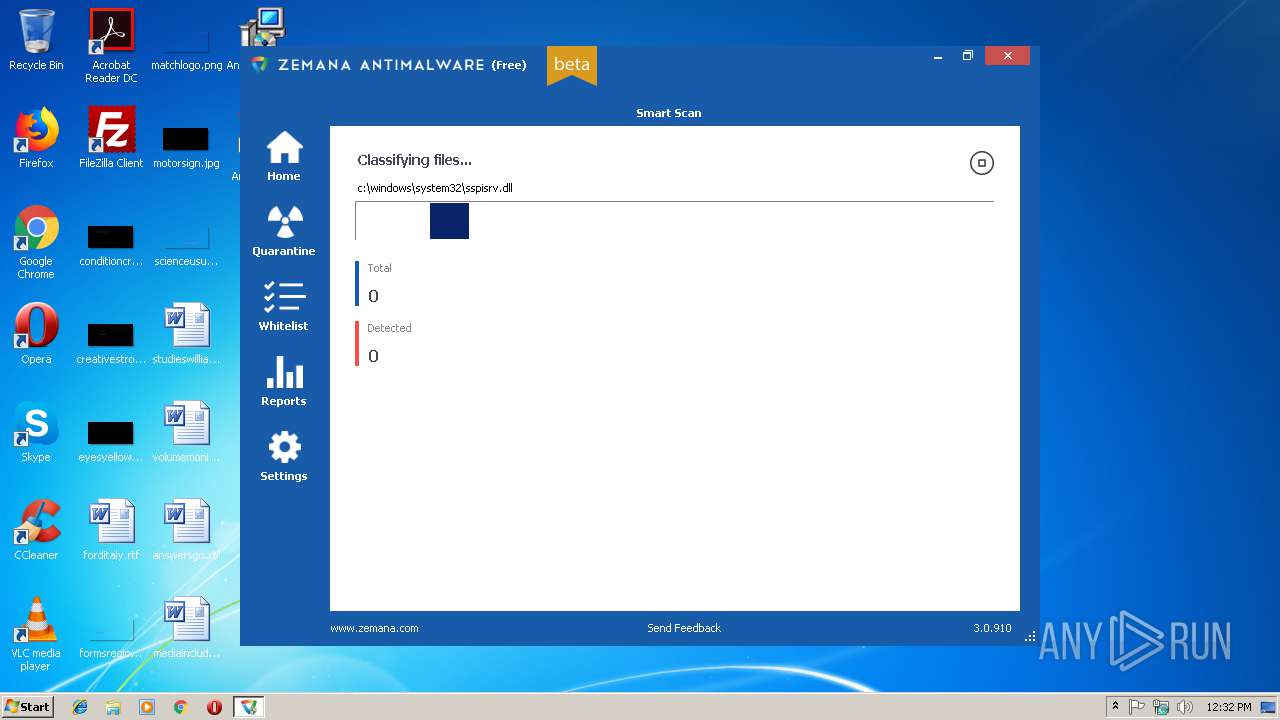
Task: Open Windows Explorer folder on taskbar
Action: [x=113, y=707]
